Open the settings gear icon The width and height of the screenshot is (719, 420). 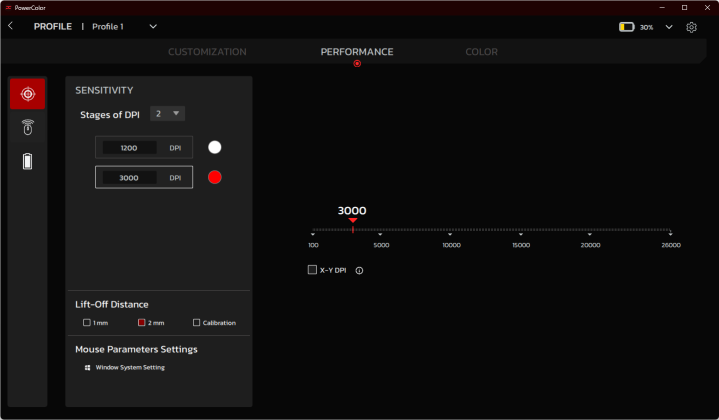point(691,27)
